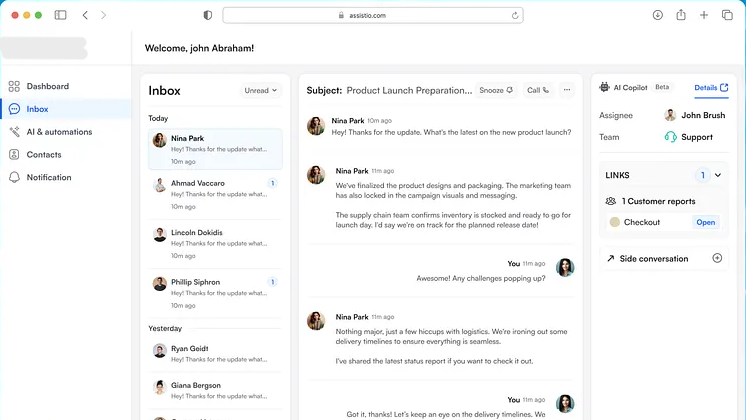Snooze this conversation
The image size is (746, 420).
[496, 90]
